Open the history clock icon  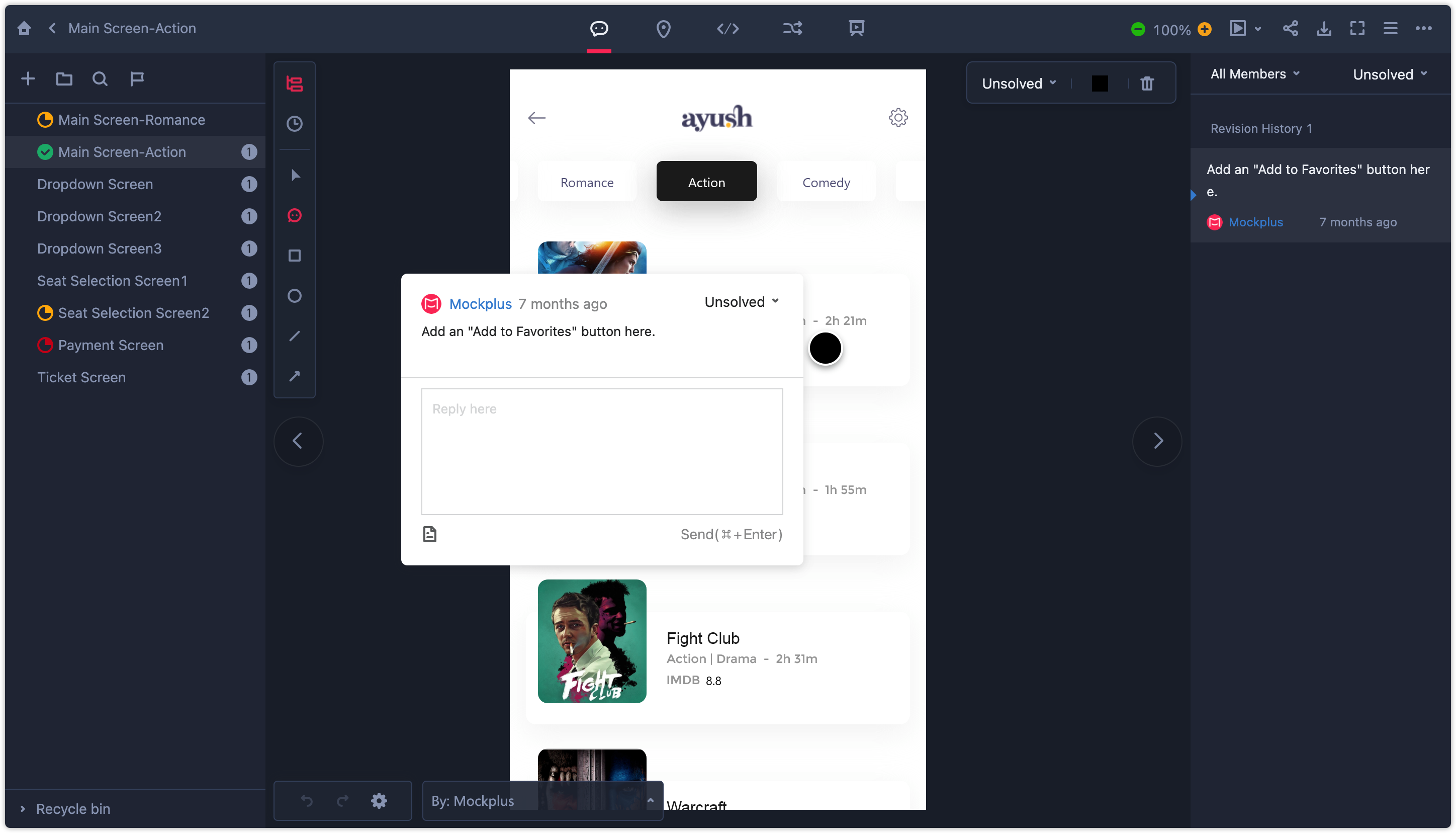coord(295,124)
